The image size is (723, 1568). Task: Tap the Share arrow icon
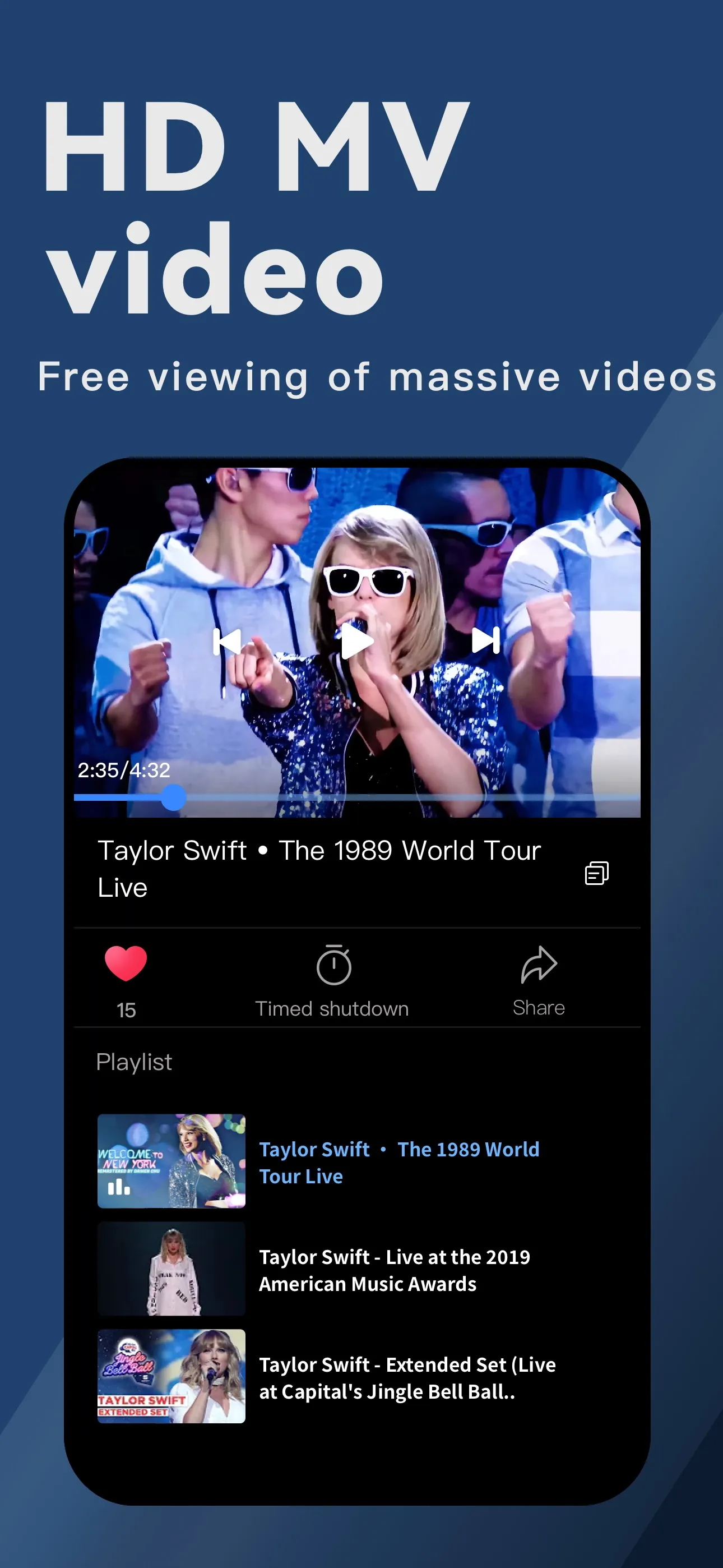click(539, 964)
